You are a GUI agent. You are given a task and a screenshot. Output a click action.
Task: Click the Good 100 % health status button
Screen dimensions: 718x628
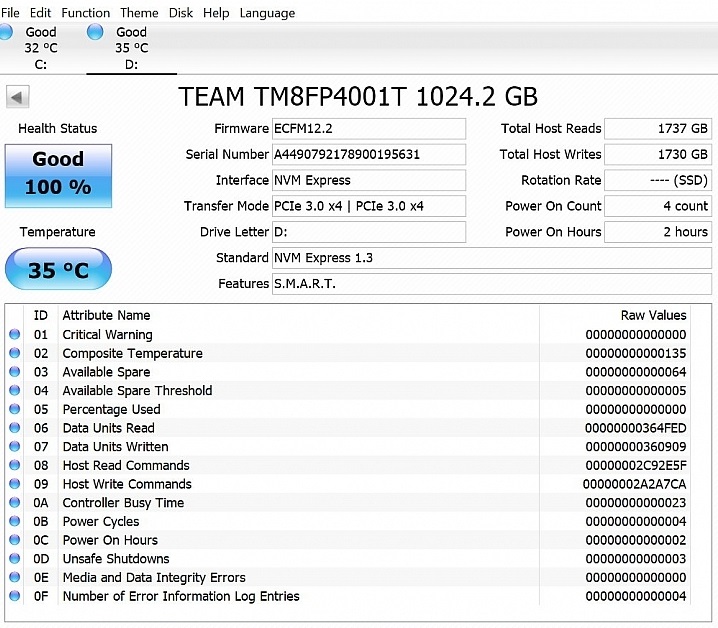(x=58, y=176)
